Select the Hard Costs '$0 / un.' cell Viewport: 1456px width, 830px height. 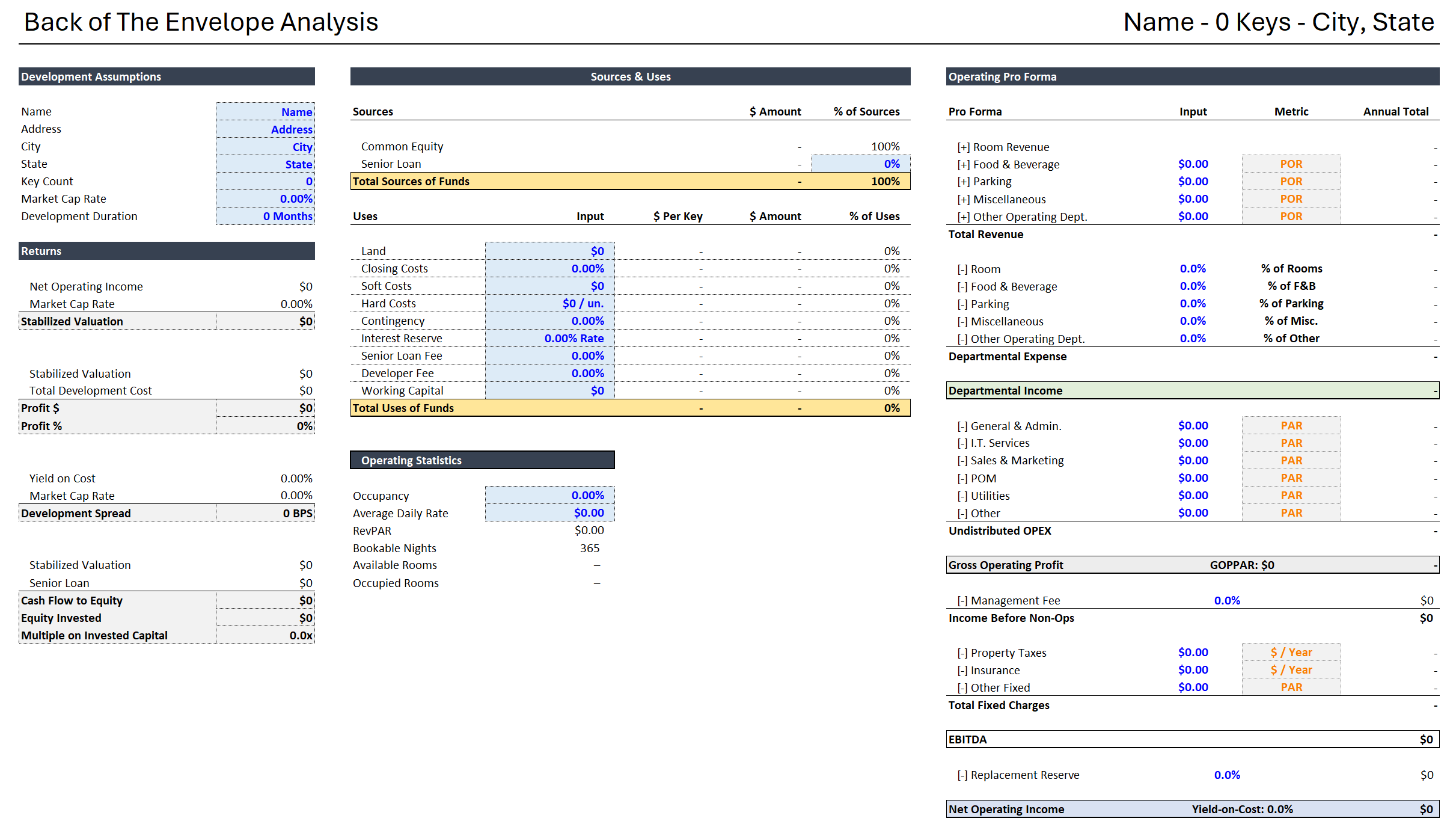point(549,304)
